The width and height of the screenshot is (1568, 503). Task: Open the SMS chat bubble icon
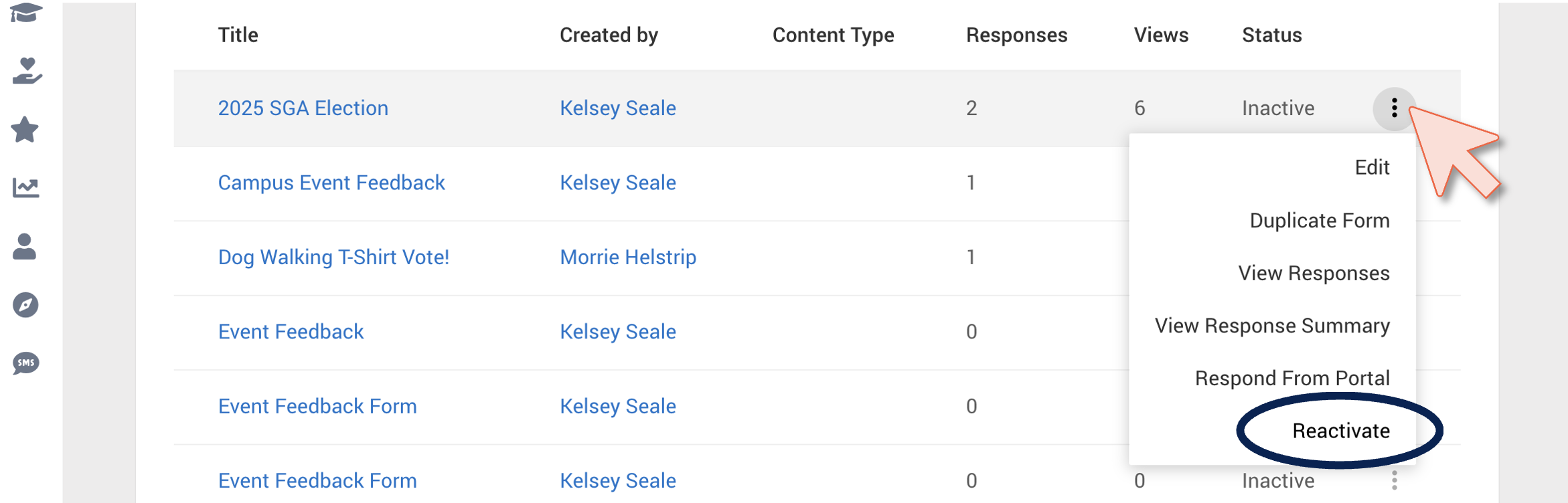26,363
